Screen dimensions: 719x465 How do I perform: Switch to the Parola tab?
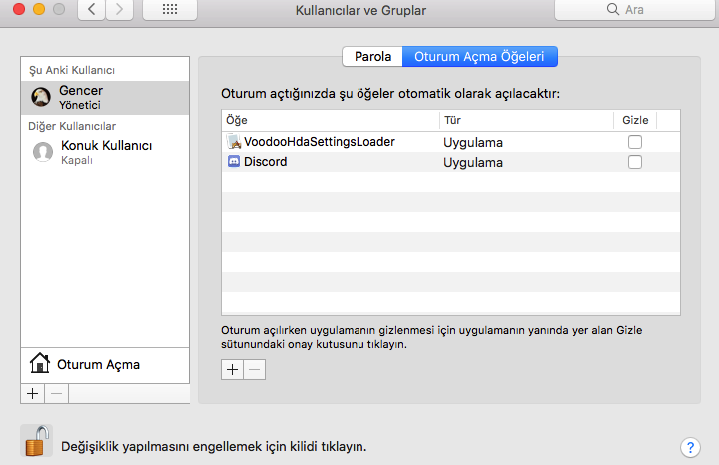372,57
